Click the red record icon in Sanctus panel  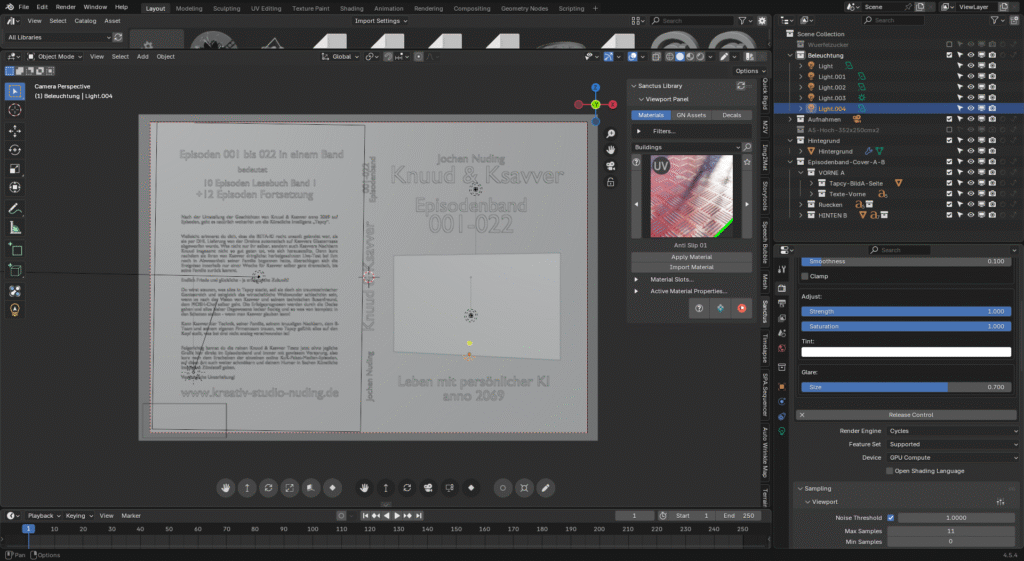coord(742,308)
